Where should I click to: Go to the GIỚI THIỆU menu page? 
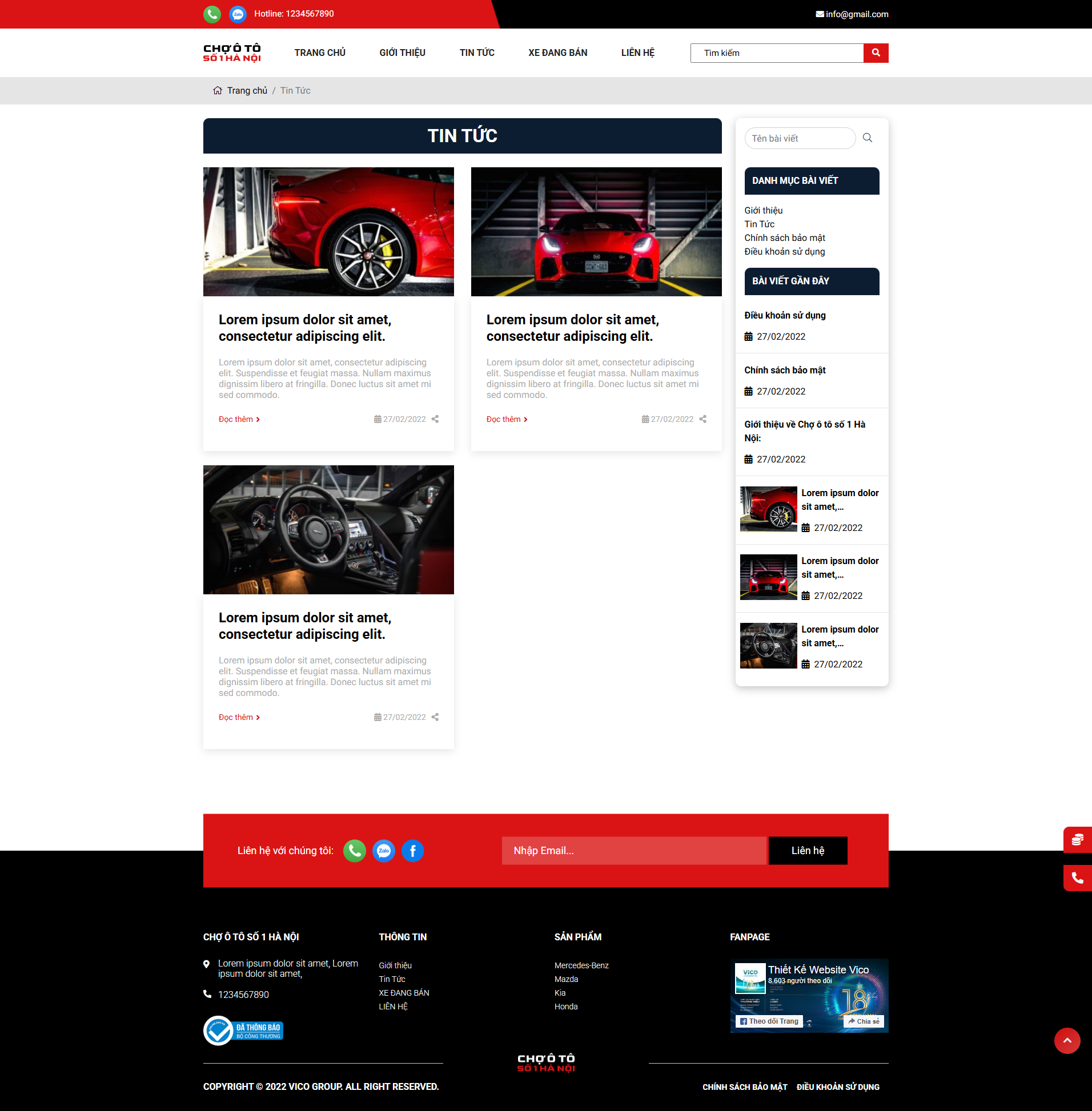(402, 53)
